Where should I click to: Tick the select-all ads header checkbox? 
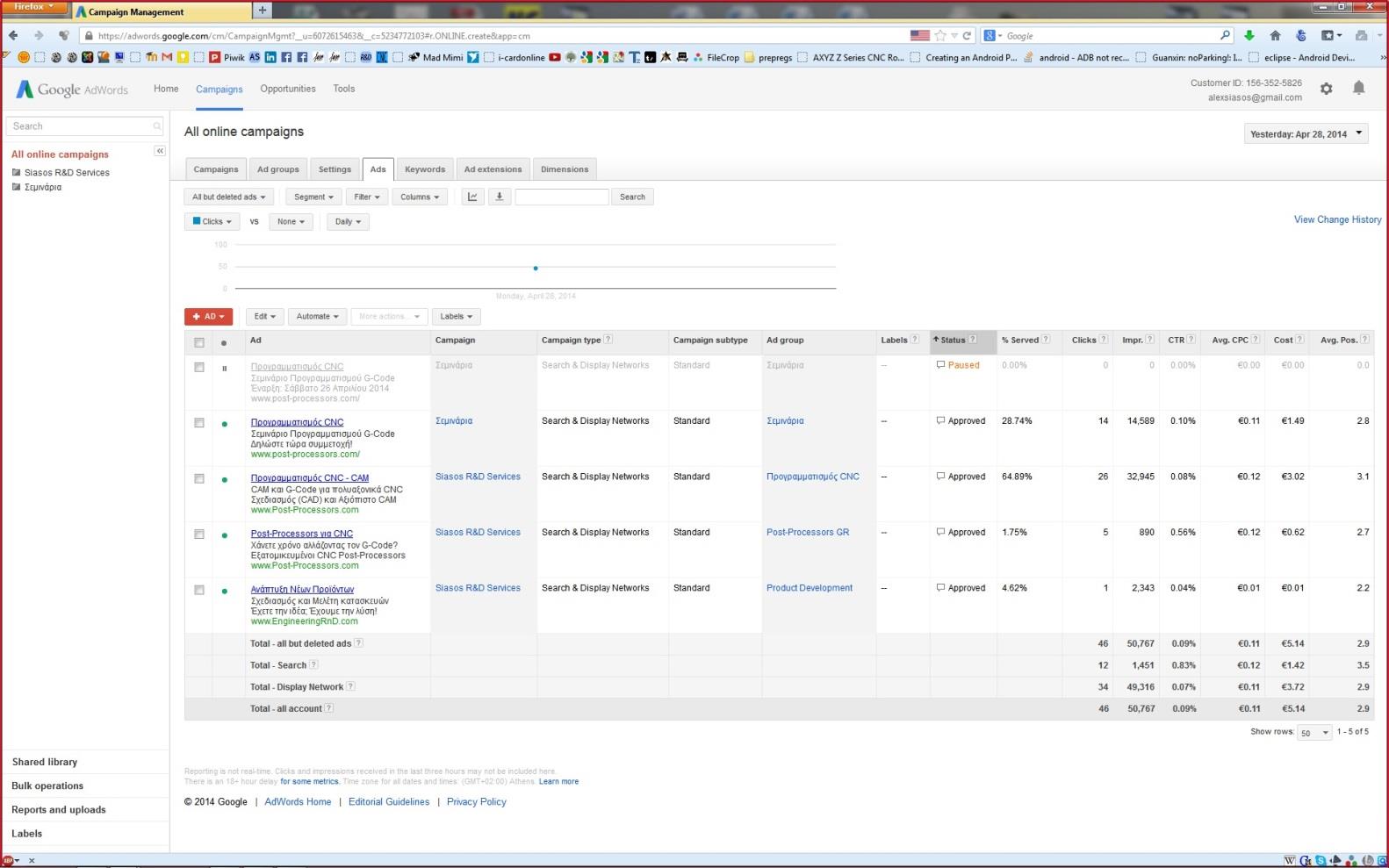tap(199, 342)
